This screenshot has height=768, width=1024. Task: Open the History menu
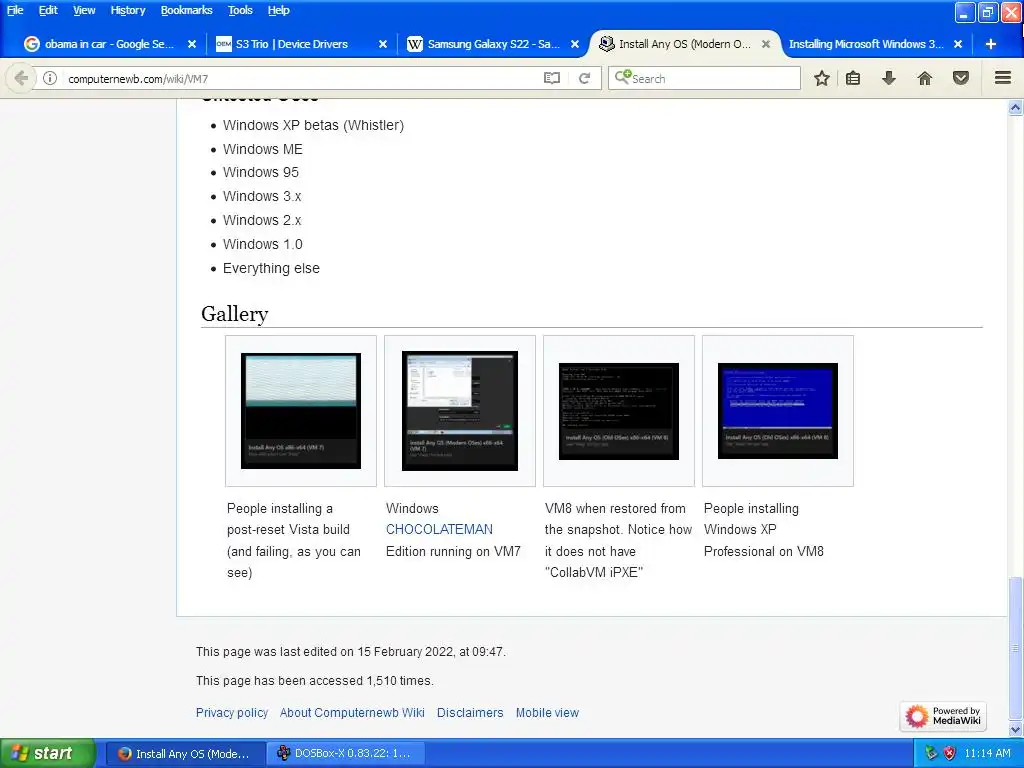click(x=127, y=10)
